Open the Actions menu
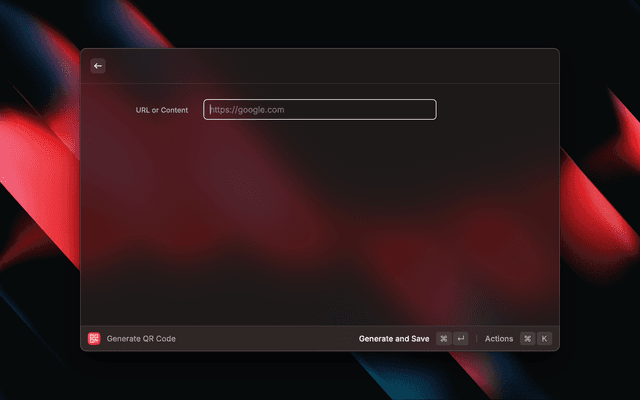Image resolution: width=640 pixels, height=400 pixels. [x=499, y=339]
